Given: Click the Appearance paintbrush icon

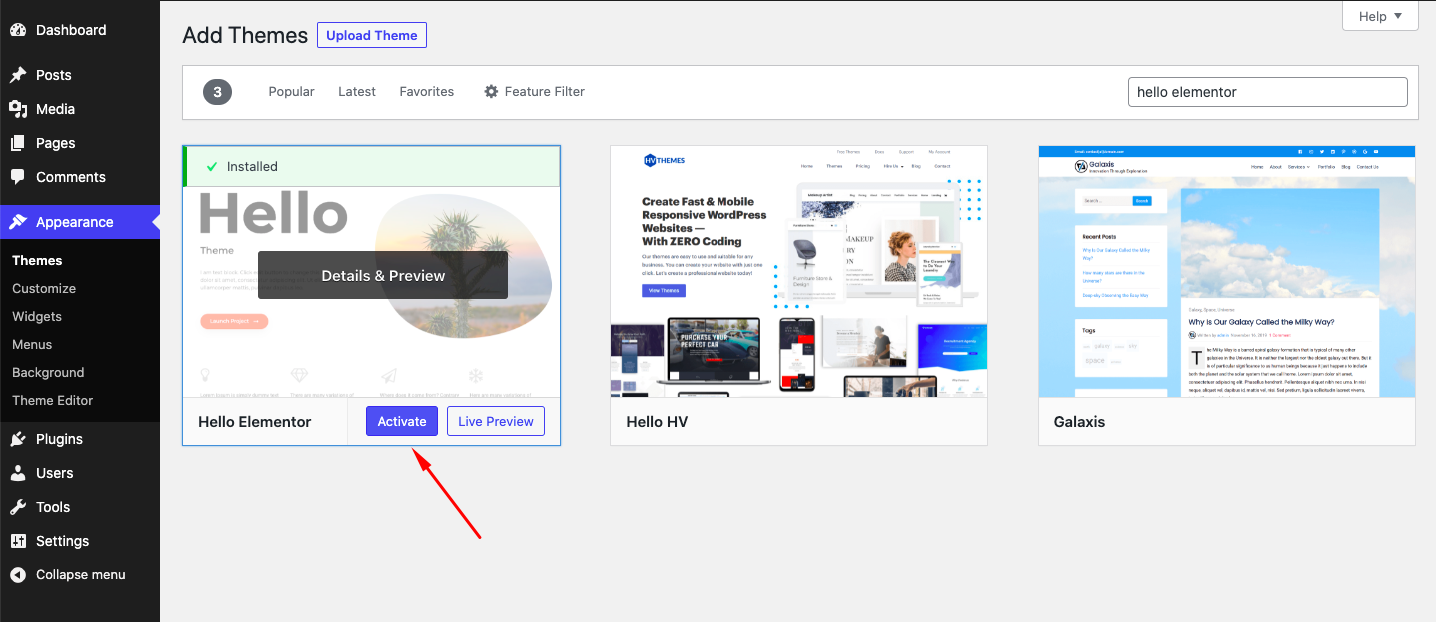Looking at the screenshot, I should pyautogui.click(x=18, y=222).
